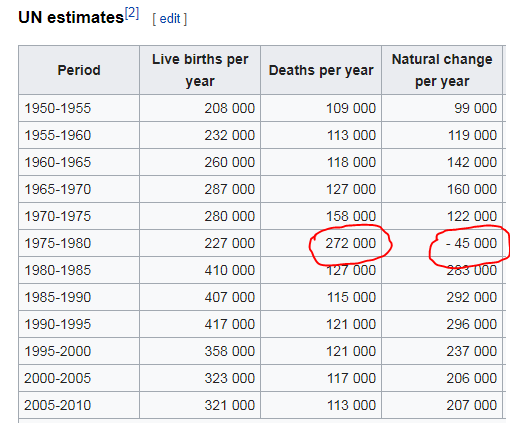
Task: Click the 227 000 live births value
Action: 230,243
